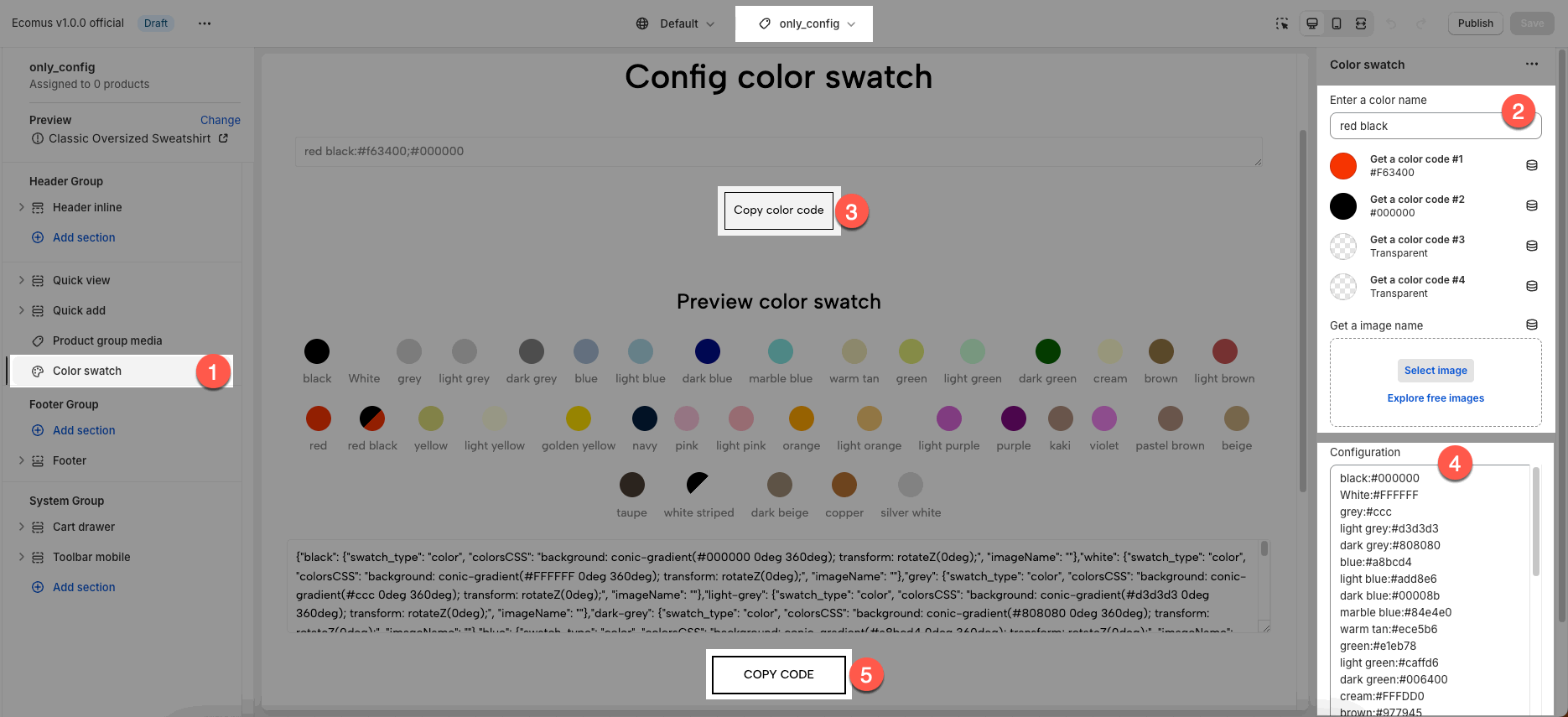1568x717 pixels.
Task: Switch to mobile preview icon
Action: pos(1337,23)
